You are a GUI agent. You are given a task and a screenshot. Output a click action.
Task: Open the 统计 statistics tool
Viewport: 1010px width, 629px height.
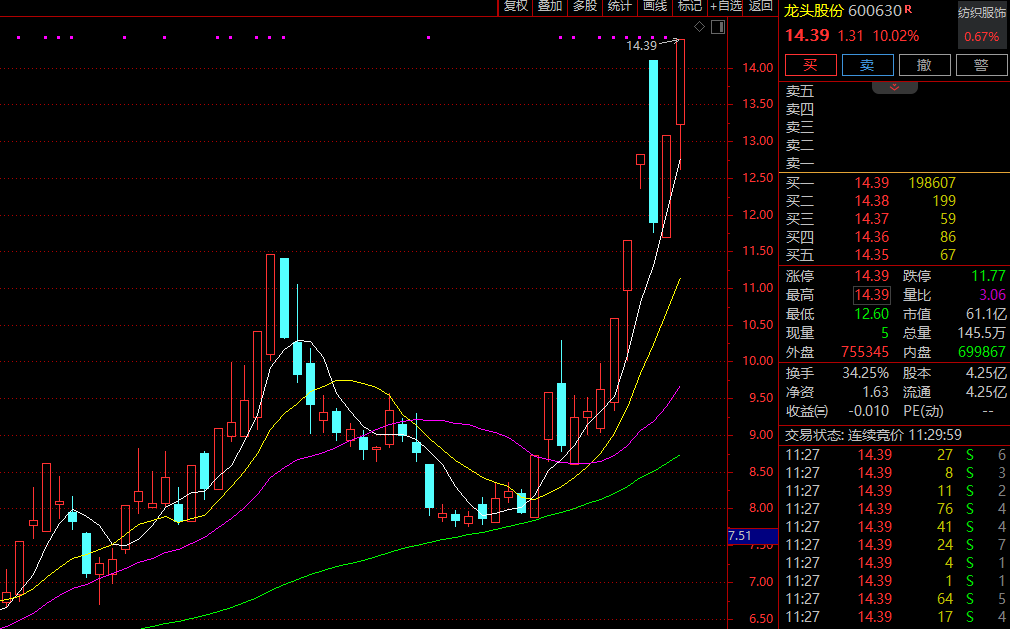(x=620, y=6)
